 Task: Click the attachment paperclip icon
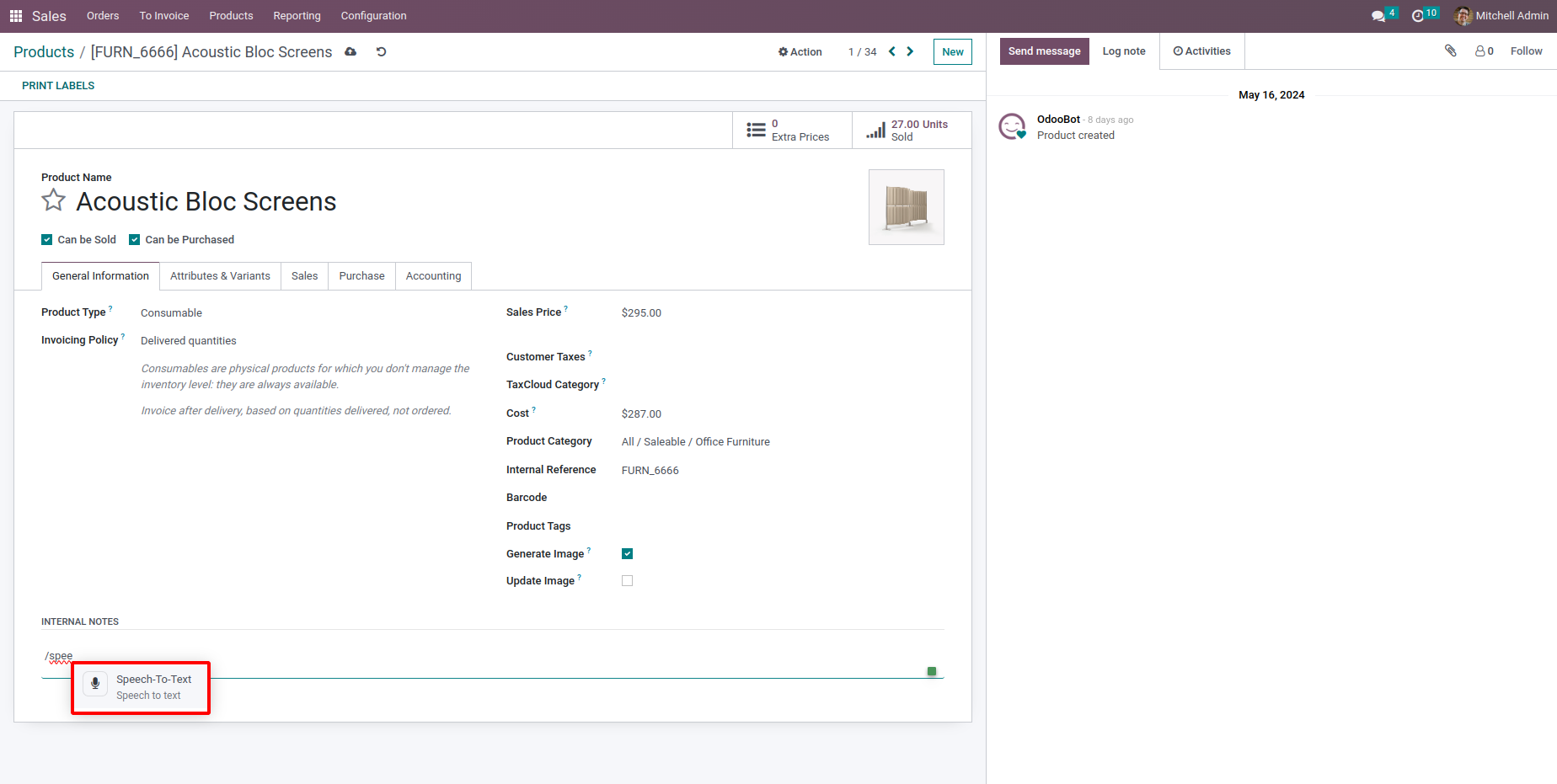1451,51
